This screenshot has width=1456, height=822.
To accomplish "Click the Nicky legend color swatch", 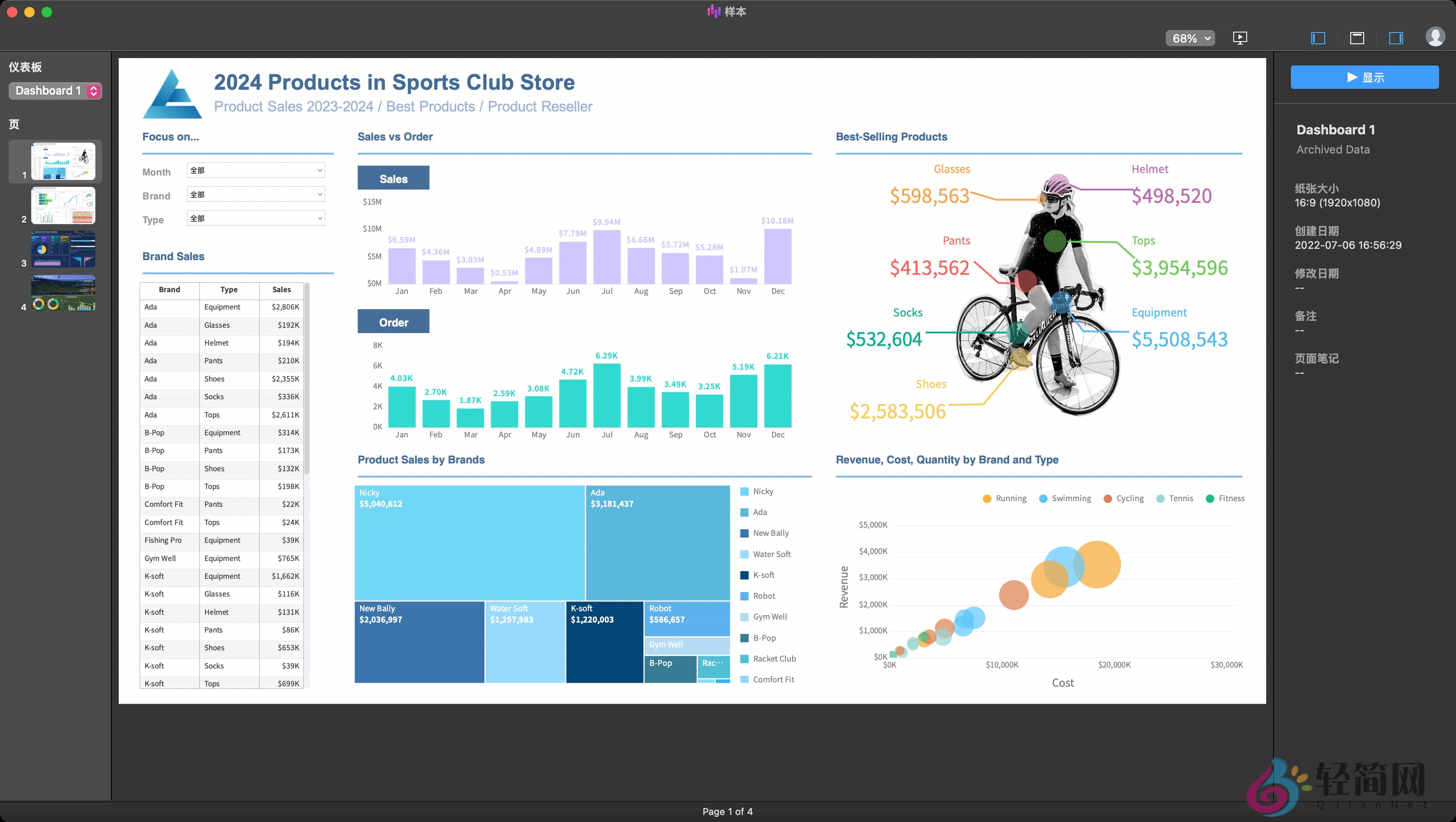I will [x=744, y=491].
